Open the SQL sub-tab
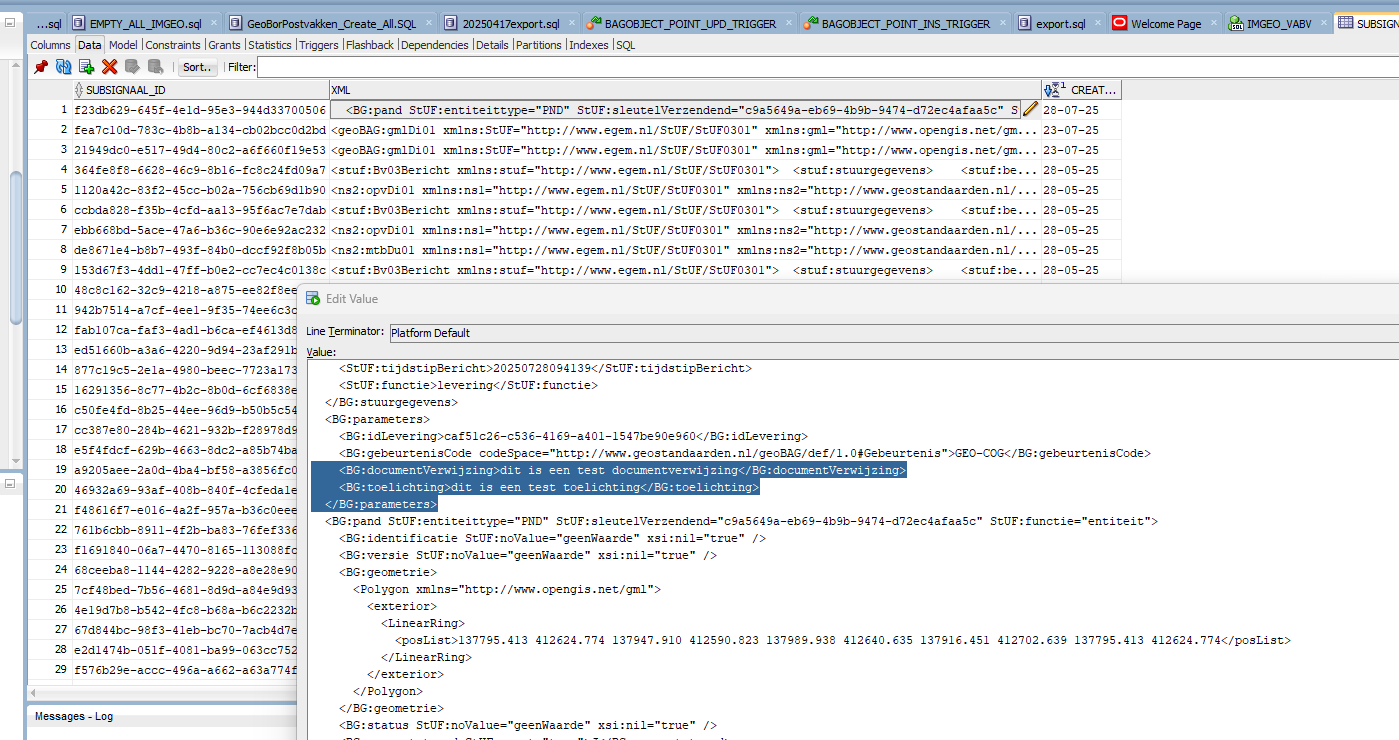Screen dimensions: 1399x740 [625, 45]
